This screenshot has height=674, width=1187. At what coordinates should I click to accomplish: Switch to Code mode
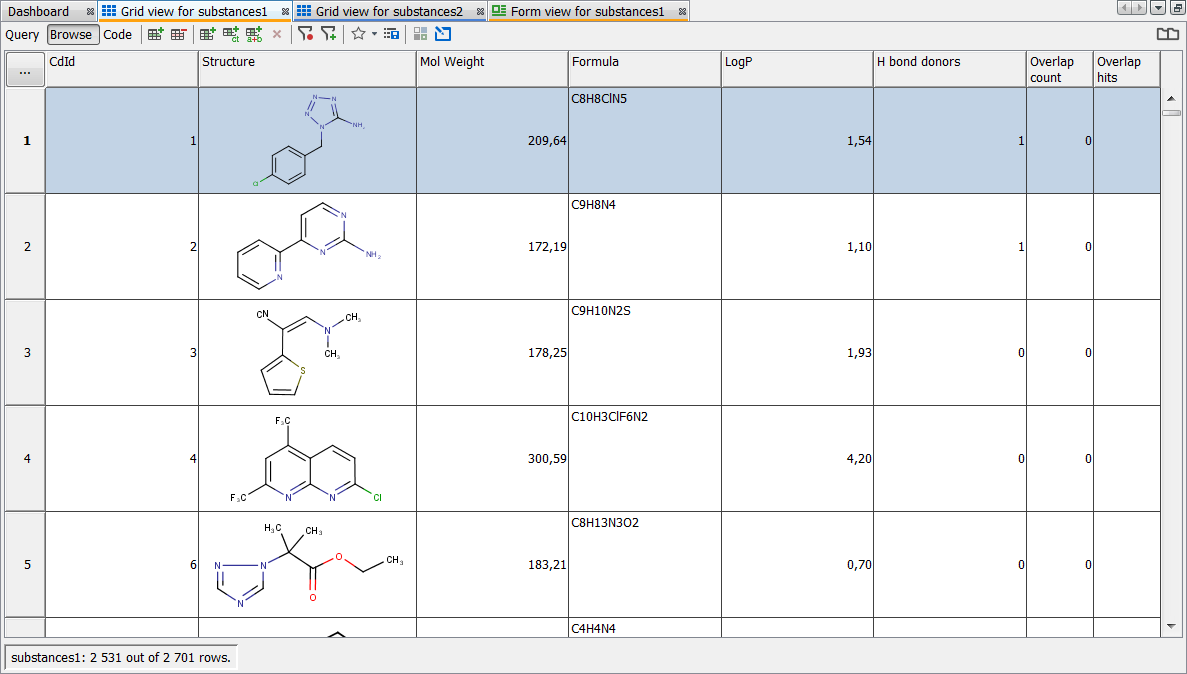click(x=118, y=34)
